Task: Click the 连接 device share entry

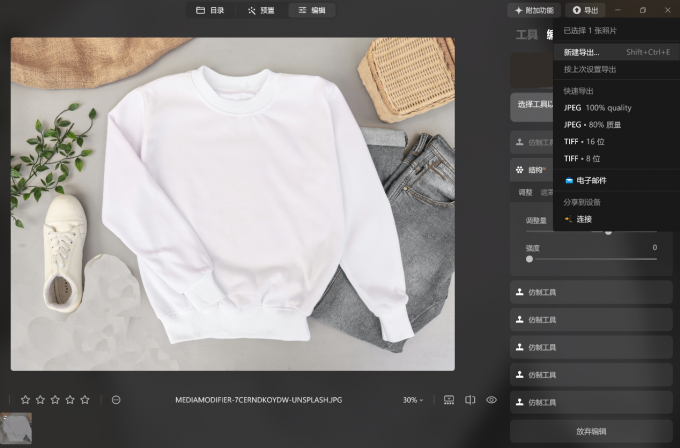Action: pyautogui.click(x=578, y=219)
